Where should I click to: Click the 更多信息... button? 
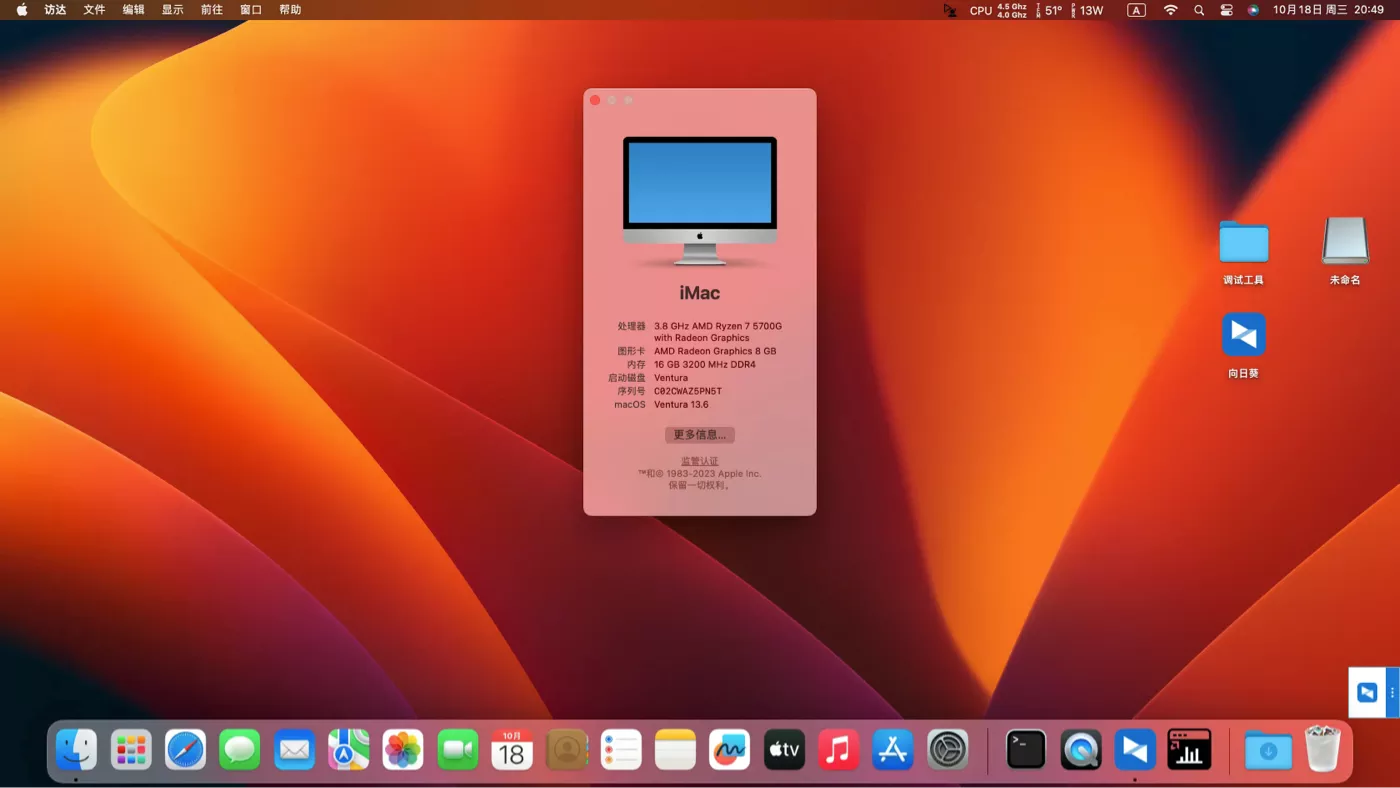point(699,434)
